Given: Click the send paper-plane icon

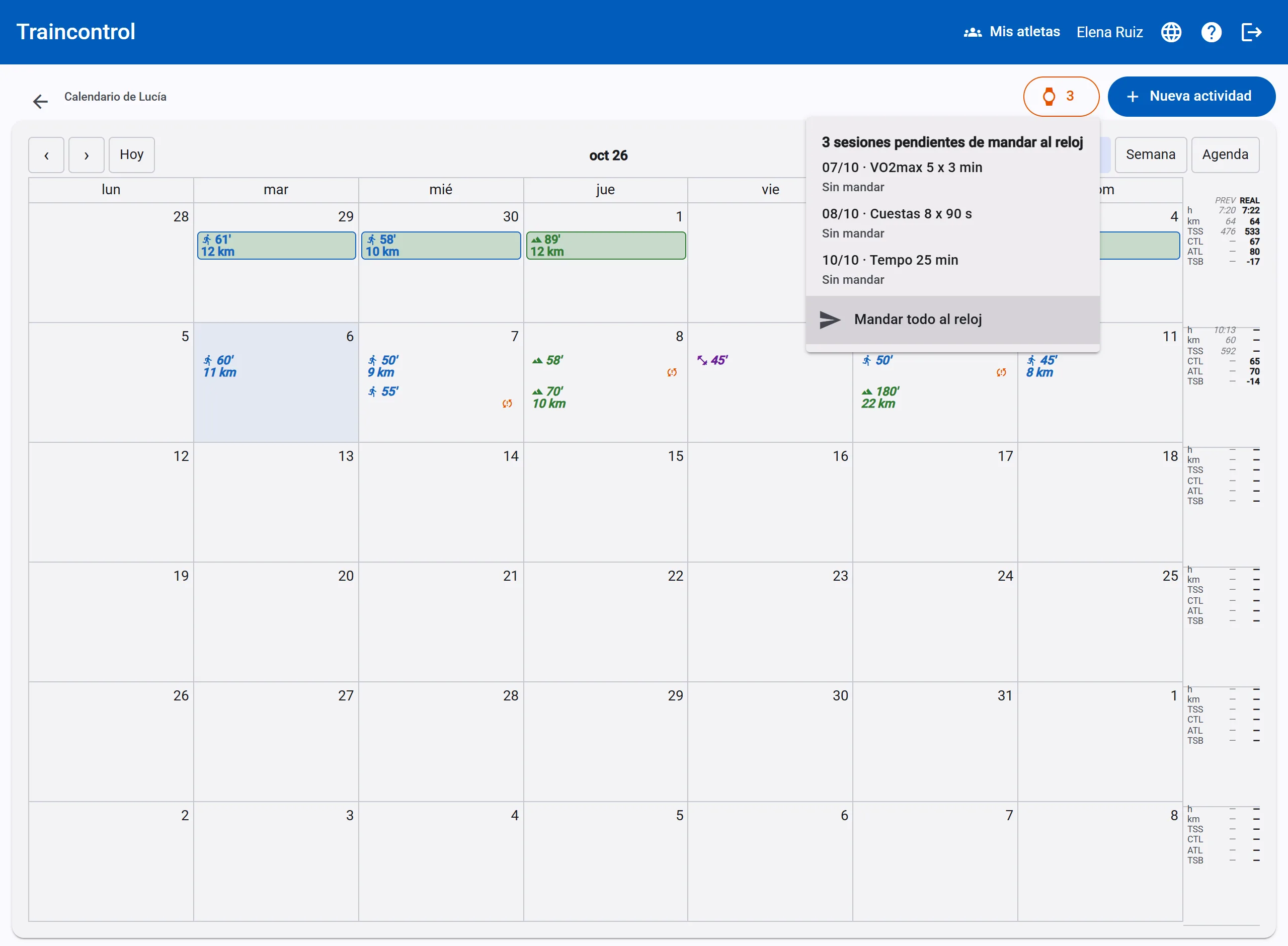Looking at the screenshot, I should [830, 320].
